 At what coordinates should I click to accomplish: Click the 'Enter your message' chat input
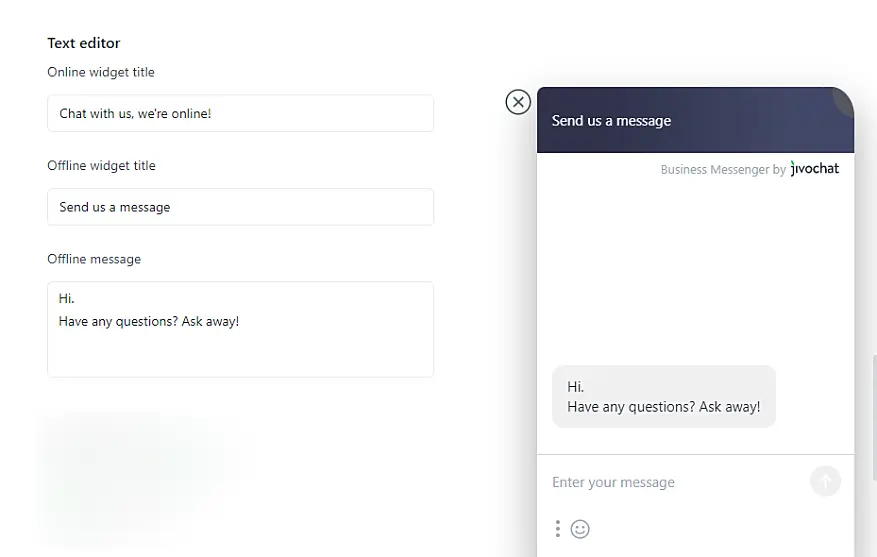670,482
